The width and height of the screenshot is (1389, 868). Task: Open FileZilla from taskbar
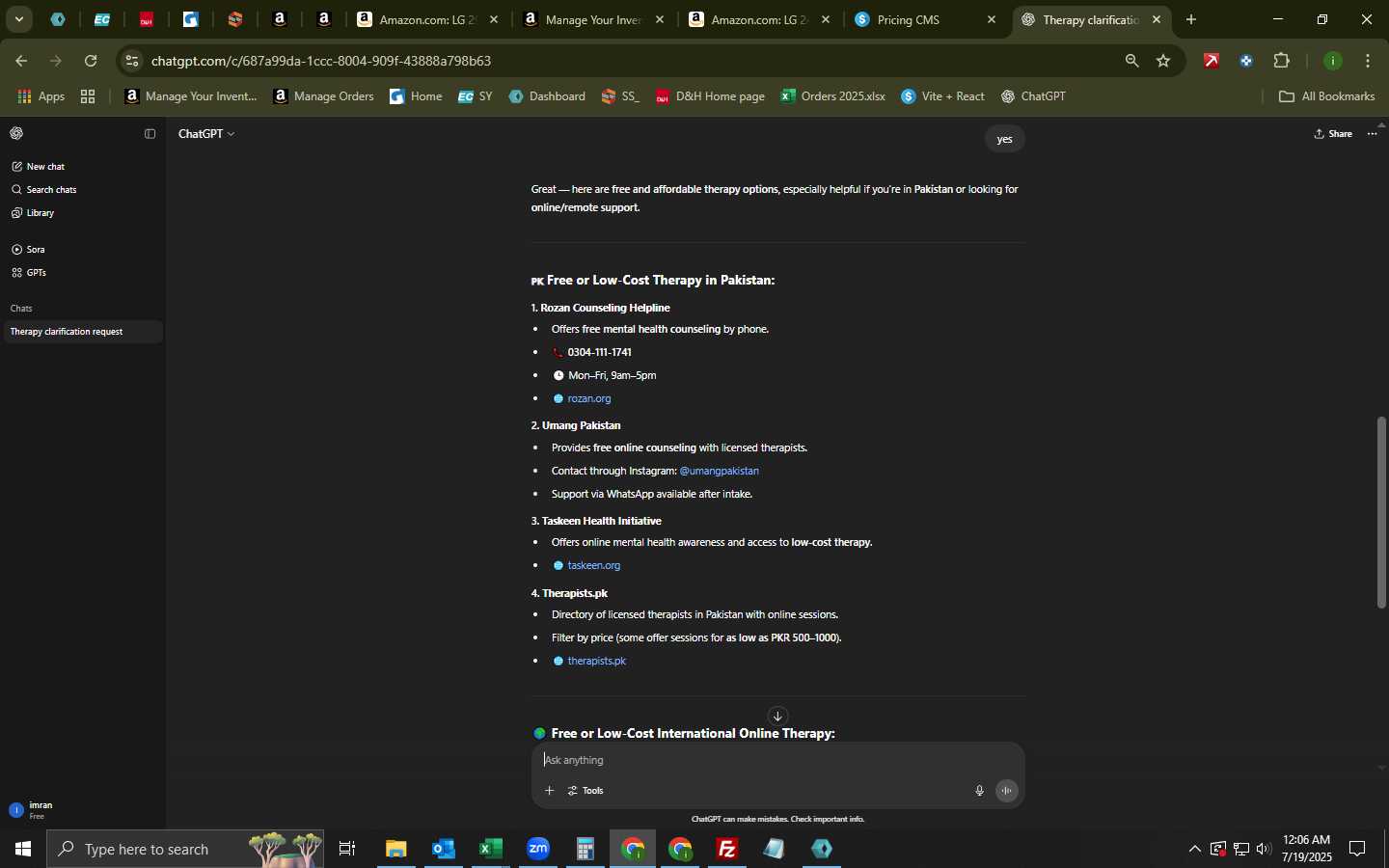[728, 850]
